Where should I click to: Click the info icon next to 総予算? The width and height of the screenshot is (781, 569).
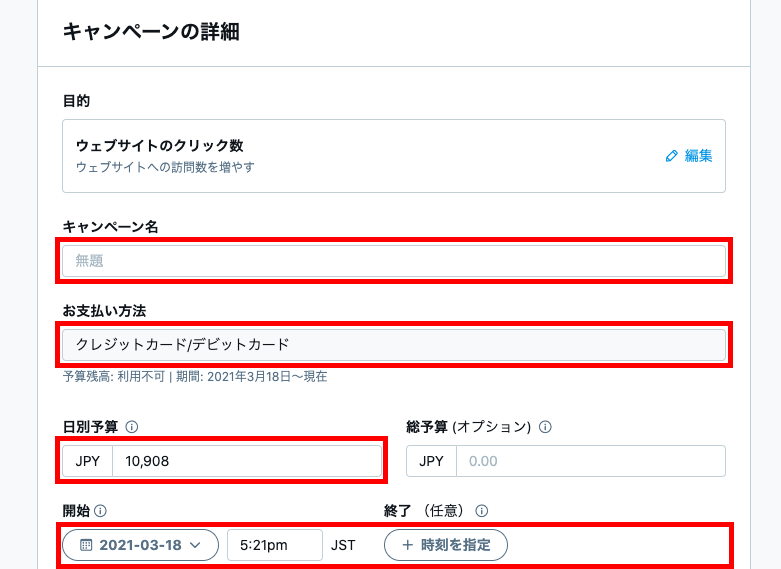(x=545, y=427)
